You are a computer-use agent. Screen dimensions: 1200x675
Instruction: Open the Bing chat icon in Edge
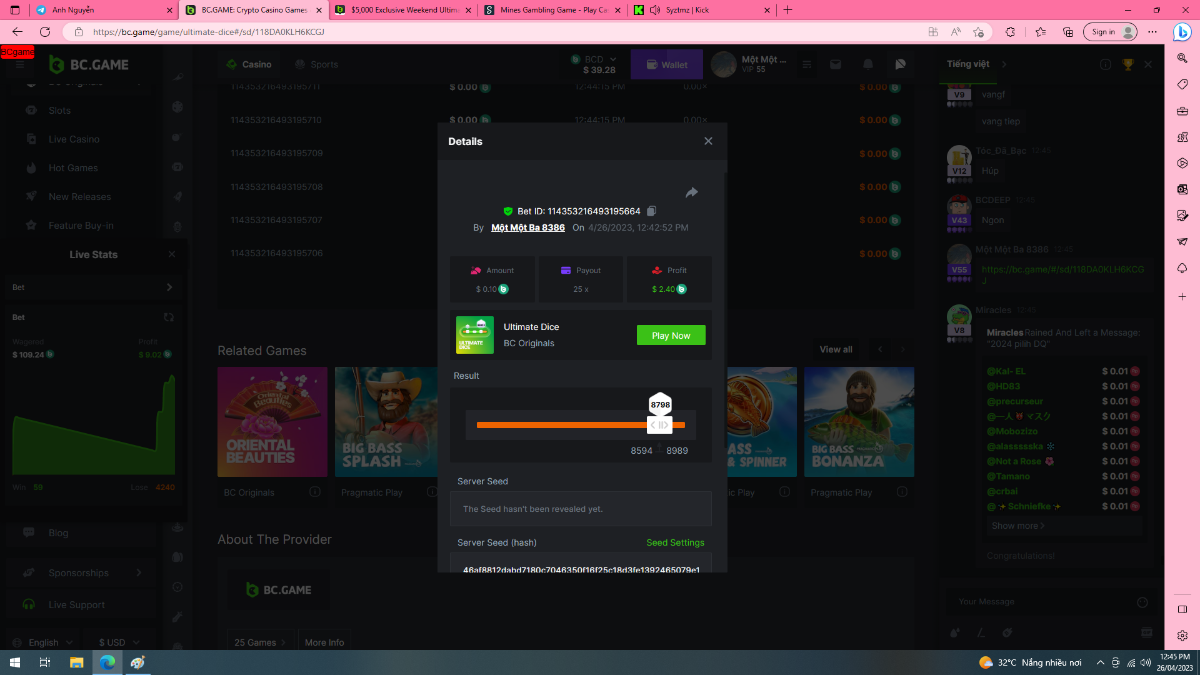pos(1181,32)
